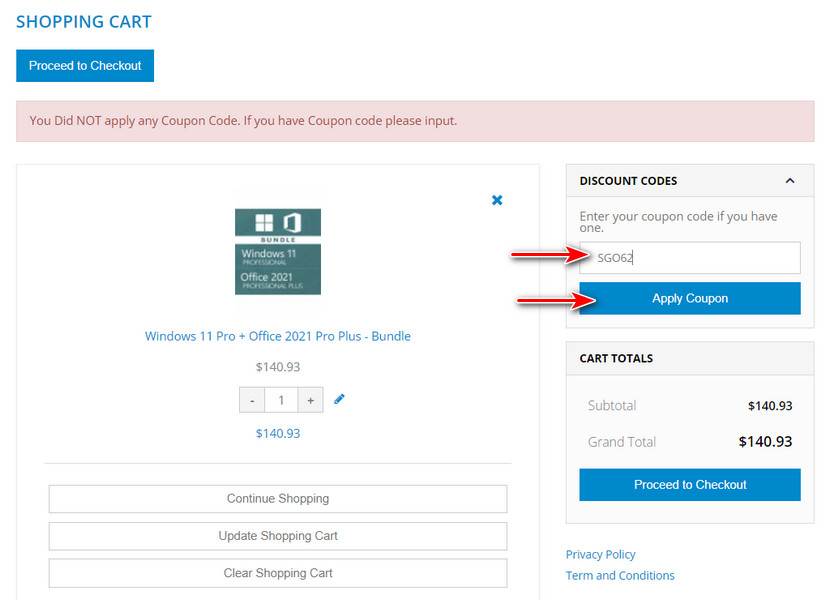Click Continue Shopping

278,499
